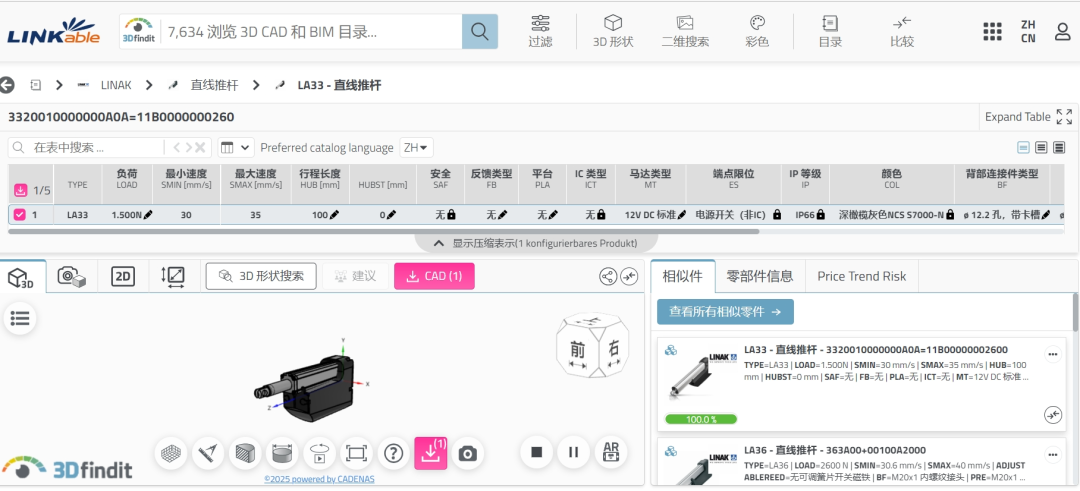The width and height of the screenshot is (1080, 491).
Task: Switch to the 相似件 tab
Action: pyautogui.click(x=683, y=276)
